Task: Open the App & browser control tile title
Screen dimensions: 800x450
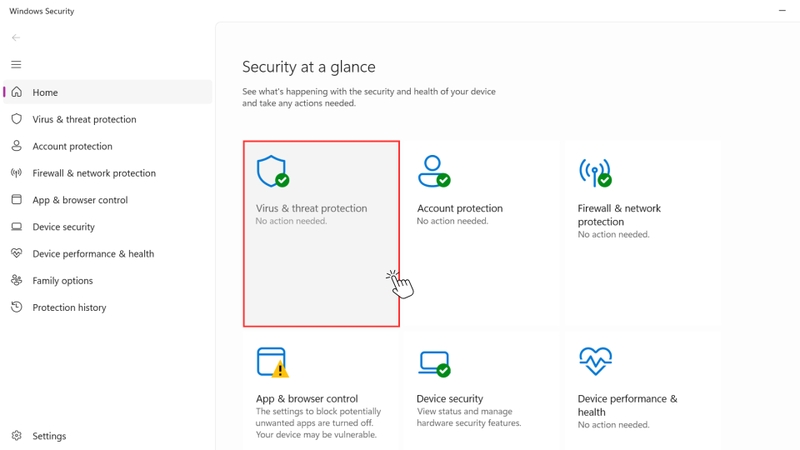Action: click(x=307, y=398)
